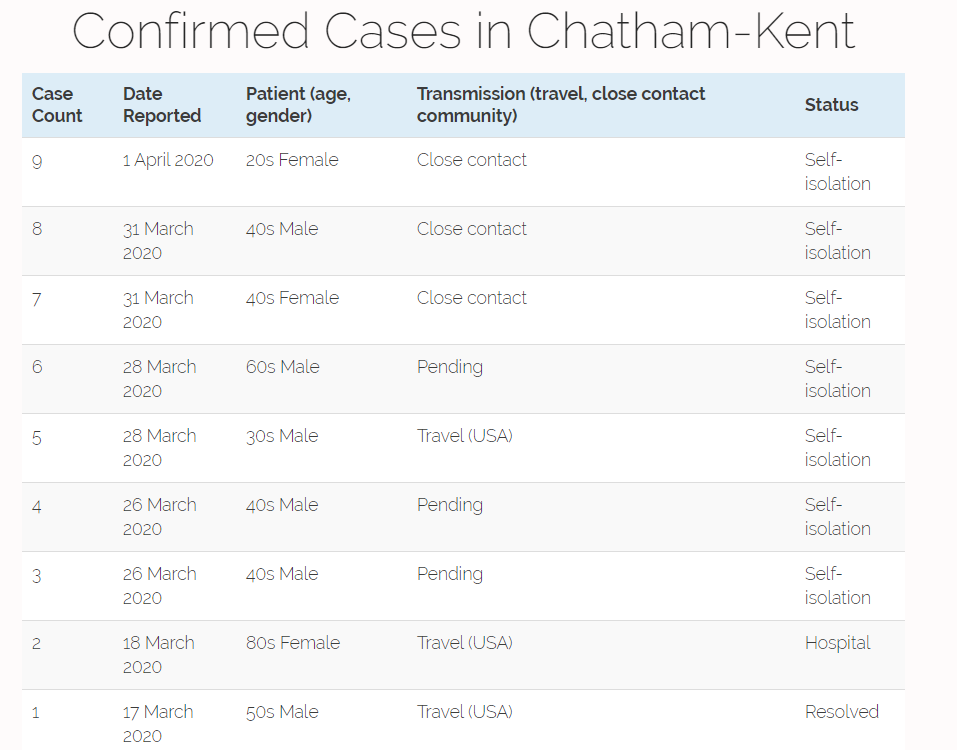The image size is (957, 750).
Task: Click case count number 9
Action: coord(37,160)
